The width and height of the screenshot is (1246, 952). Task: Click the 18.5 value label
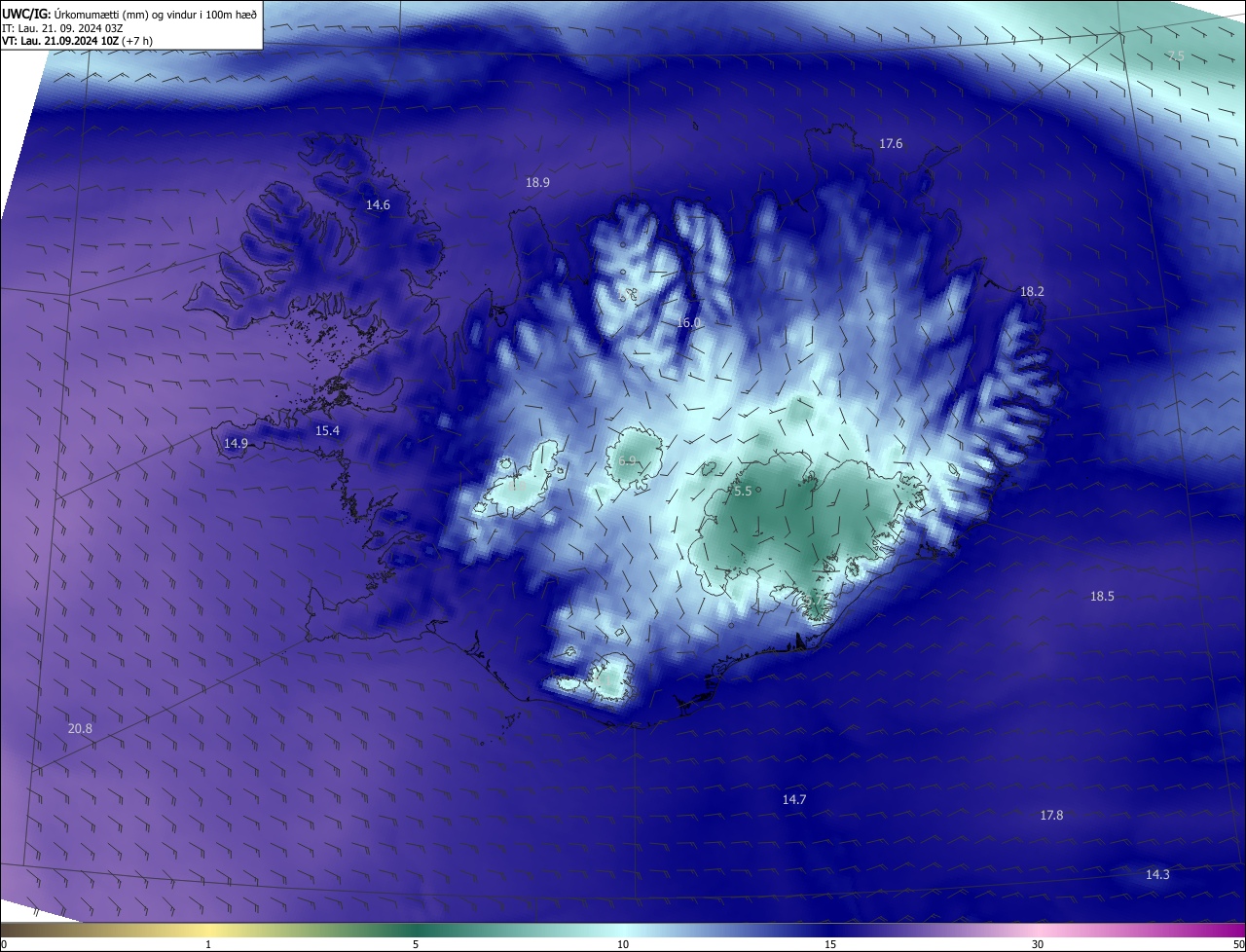coord(1102,597)
